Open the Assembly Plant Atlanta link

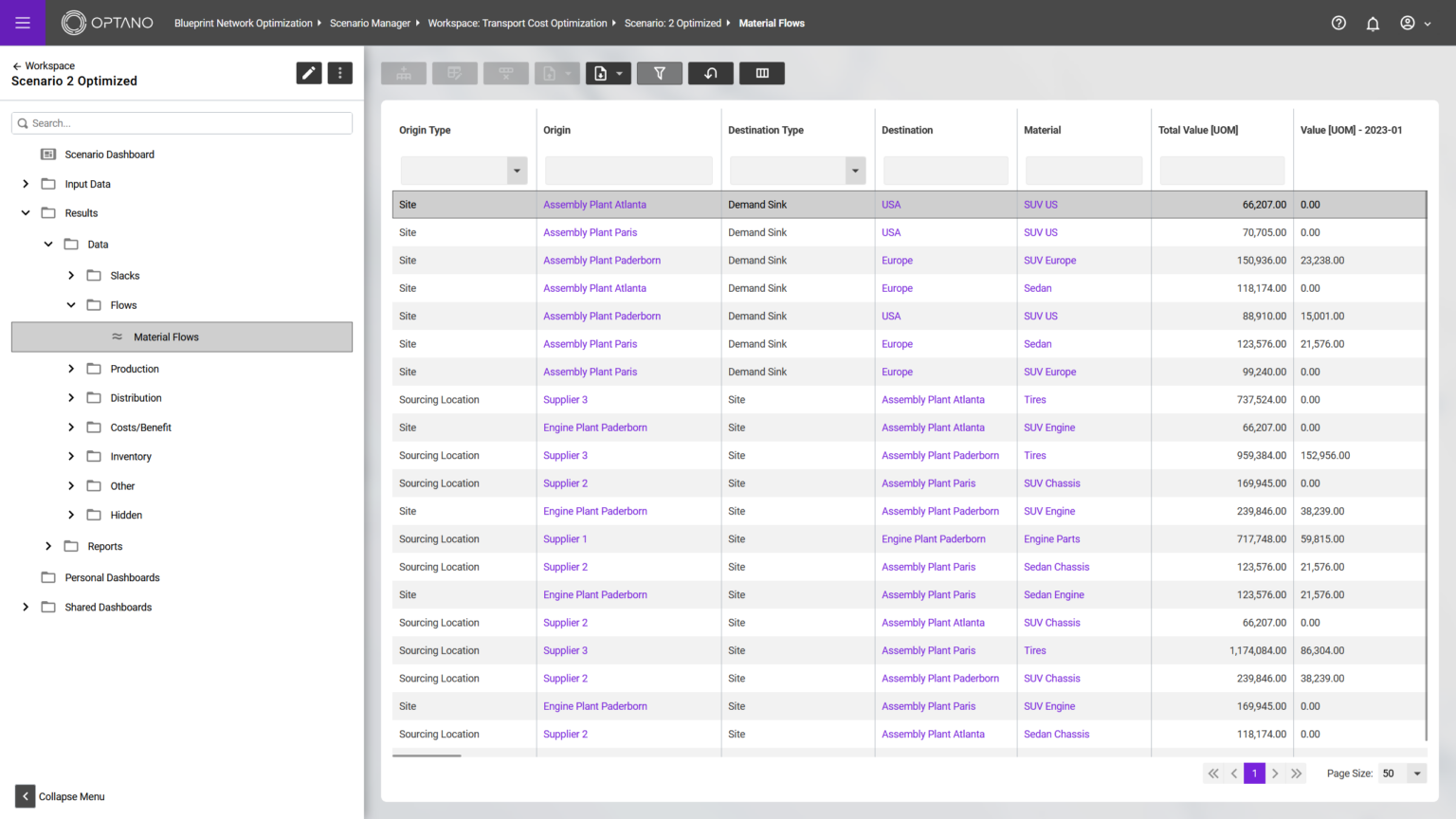click(x=594, y=204)
